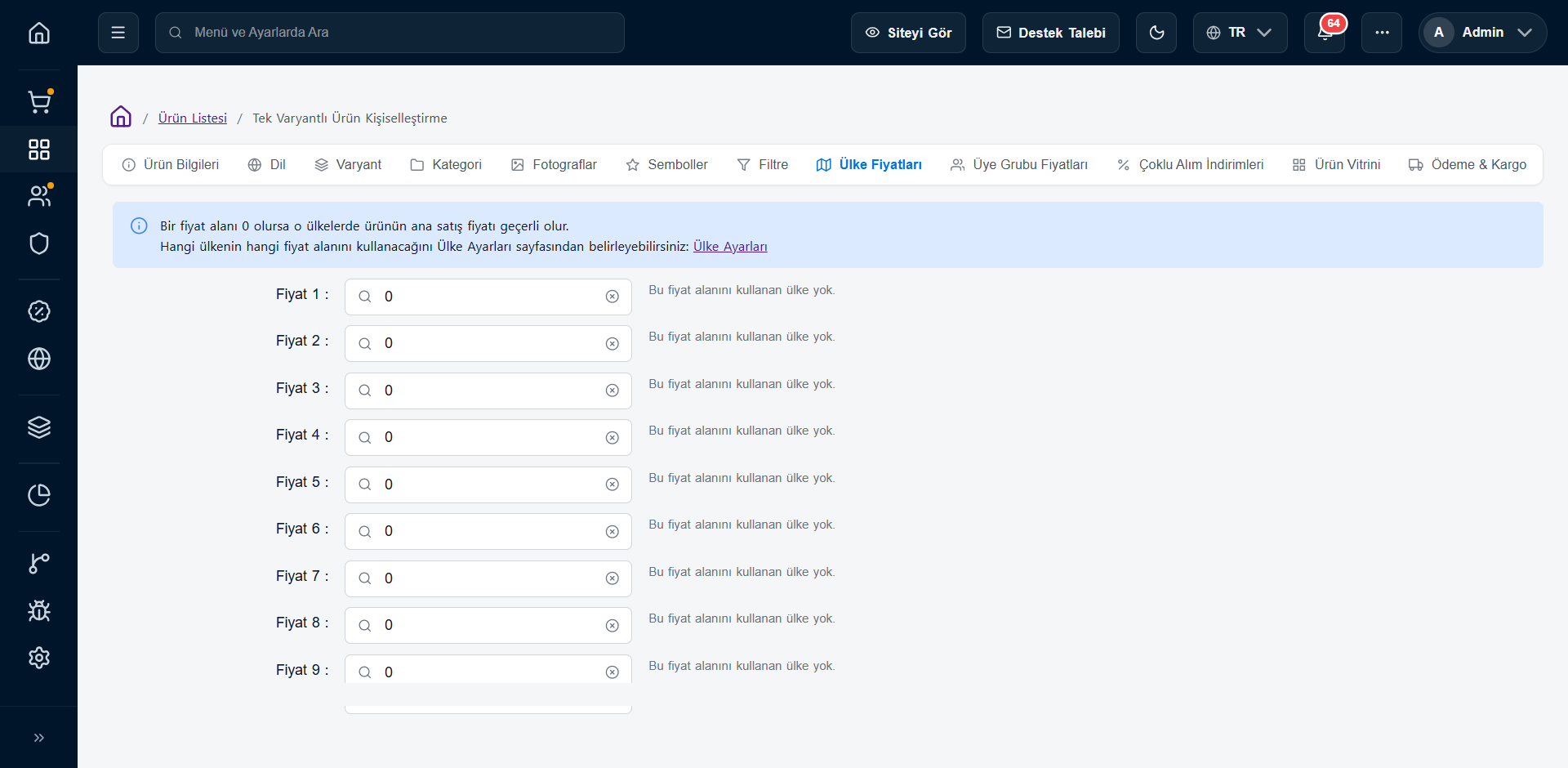
Task: Switch to the Üye Grubu Fiyatları tab
Action: point(1019,164)
